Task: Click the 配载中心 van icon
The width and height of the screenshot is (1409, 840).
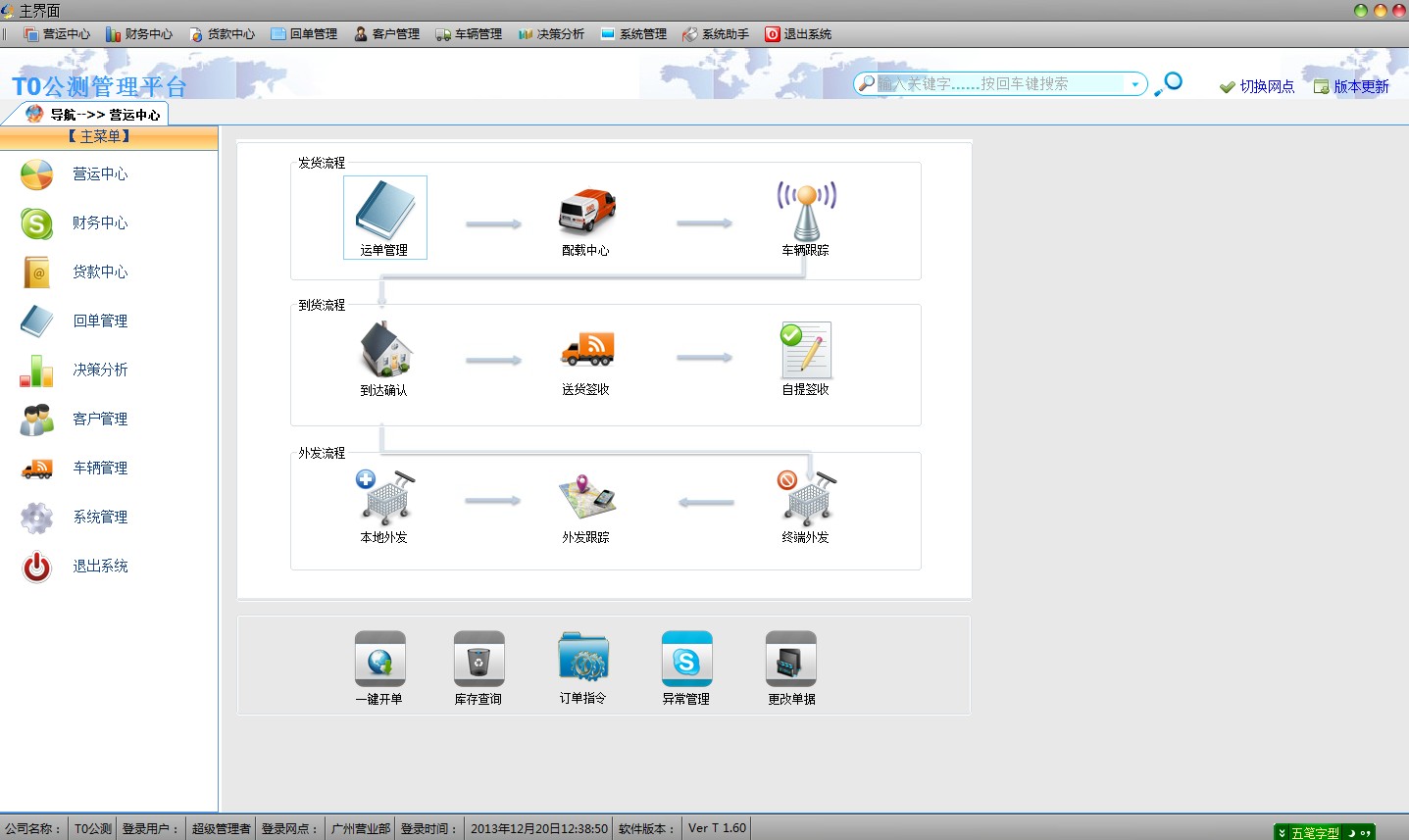Action: [x=586, y=212]
